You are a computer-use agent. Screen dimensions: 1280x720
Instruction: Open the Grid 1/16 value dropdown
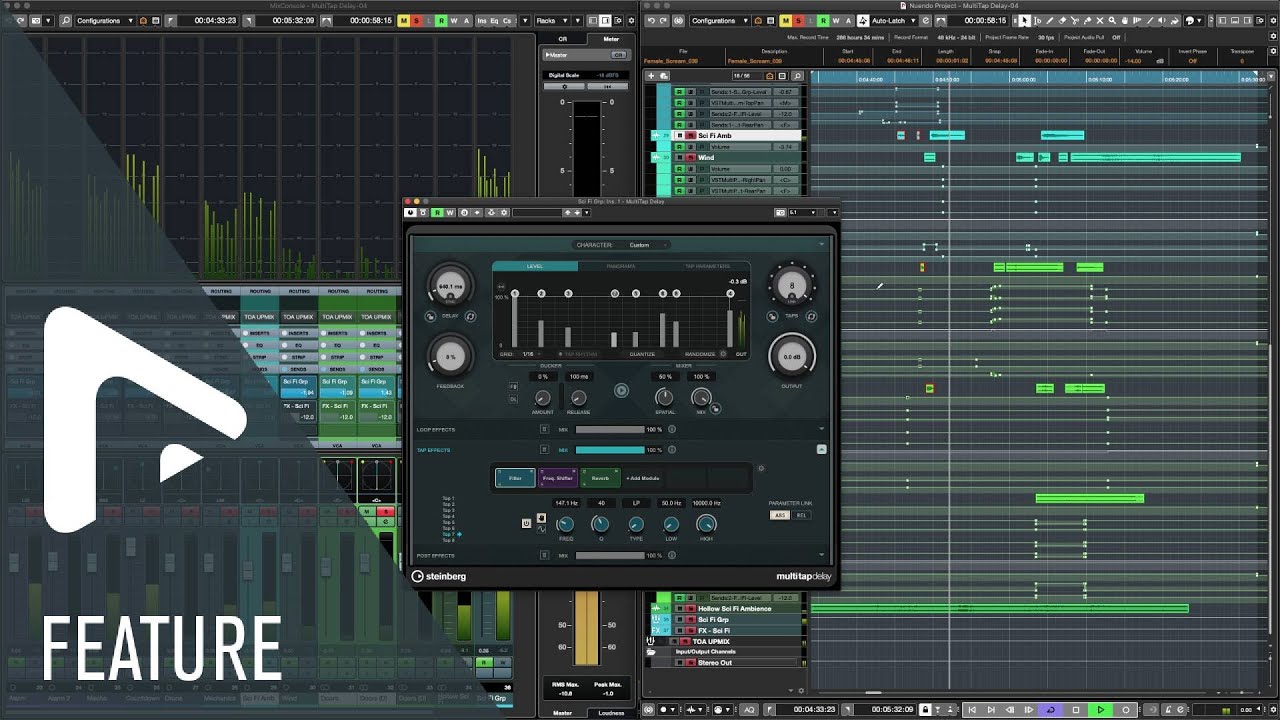[x=531, y=354]
